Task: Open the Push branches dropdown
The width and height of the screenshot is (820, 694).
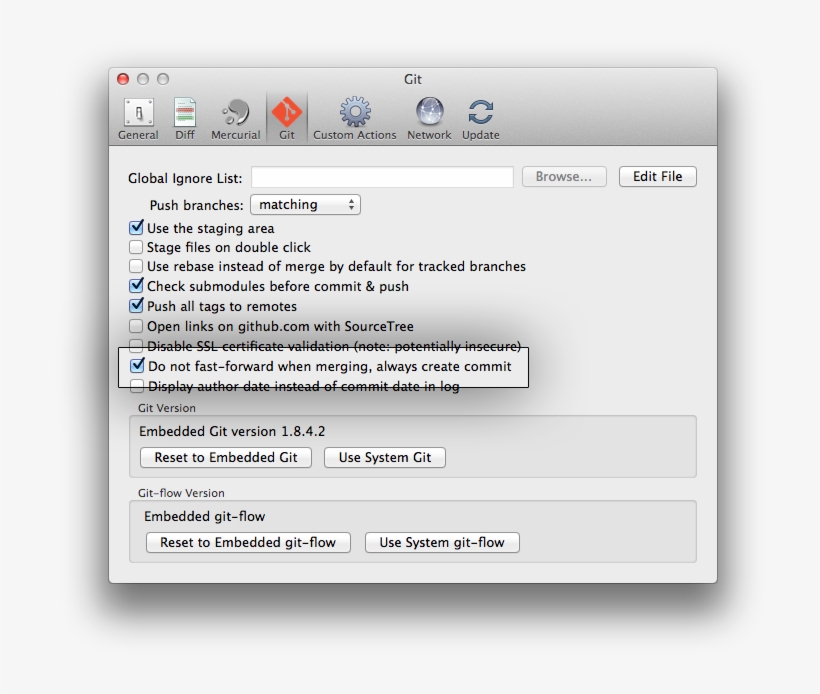Action: click(305, 204)
